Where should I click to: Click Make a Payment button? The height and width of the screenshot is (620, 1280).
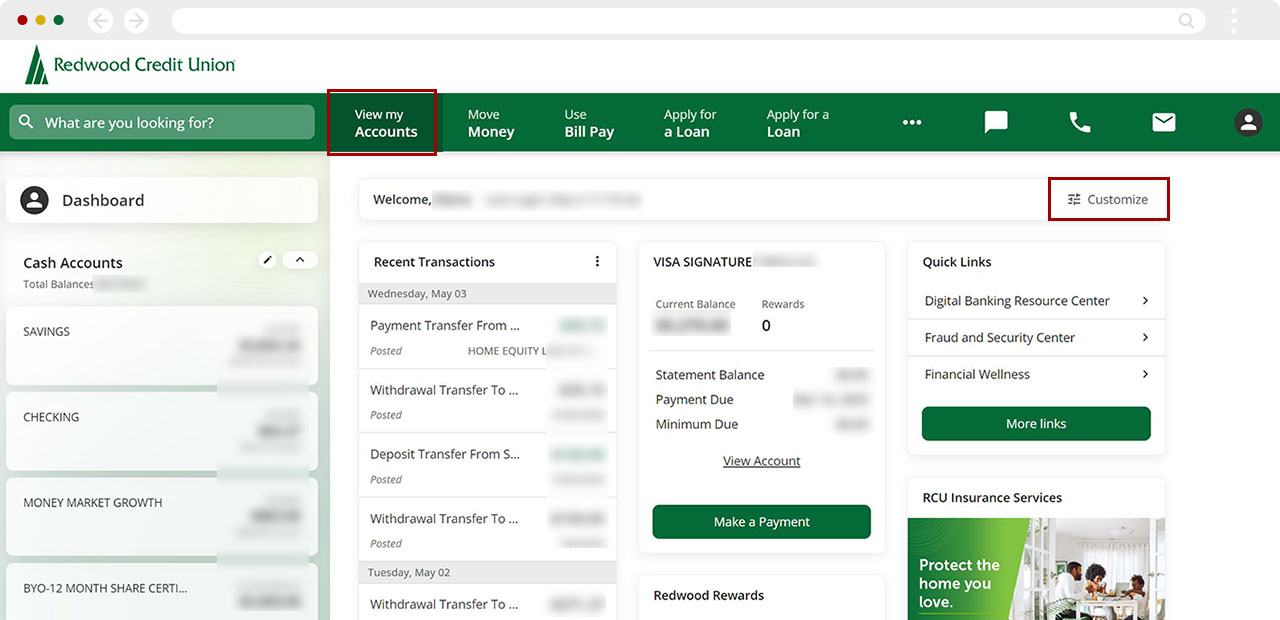point(762,522)
